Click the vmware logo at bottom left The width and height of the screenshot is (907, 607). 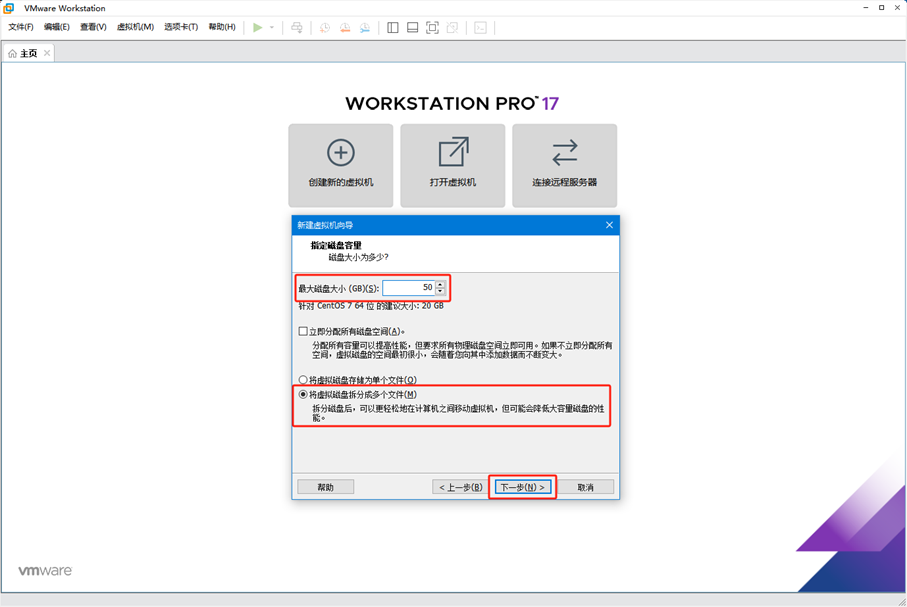45,571
